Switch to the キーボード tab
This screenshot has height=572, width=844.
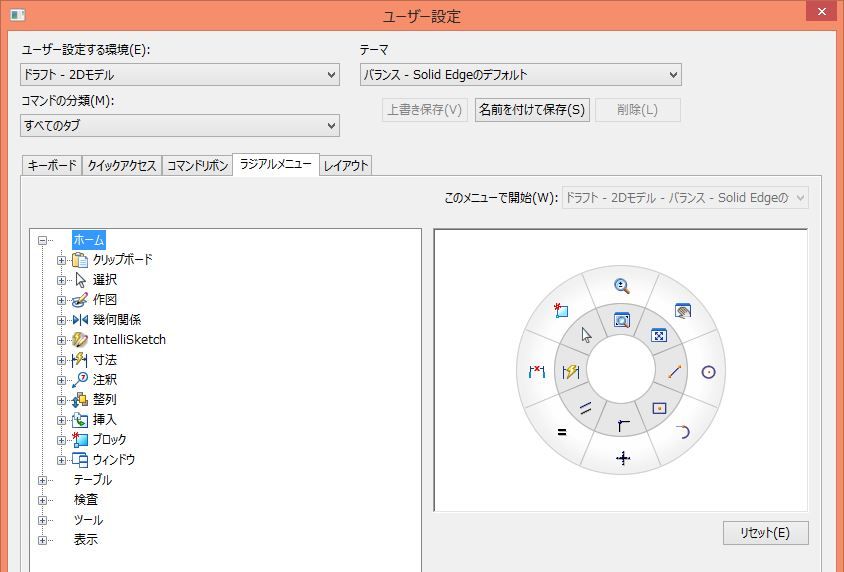click(51, 166)
